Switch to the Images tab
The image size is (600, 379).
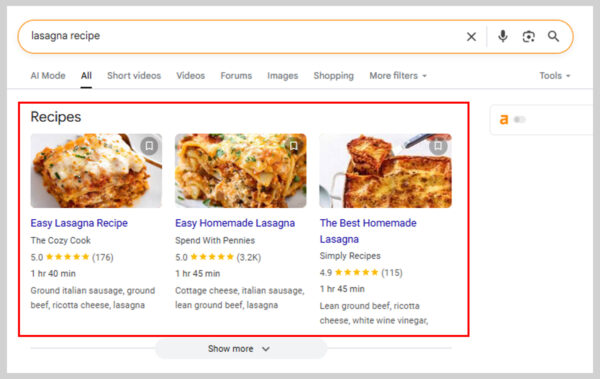click(x=282, y=76)
